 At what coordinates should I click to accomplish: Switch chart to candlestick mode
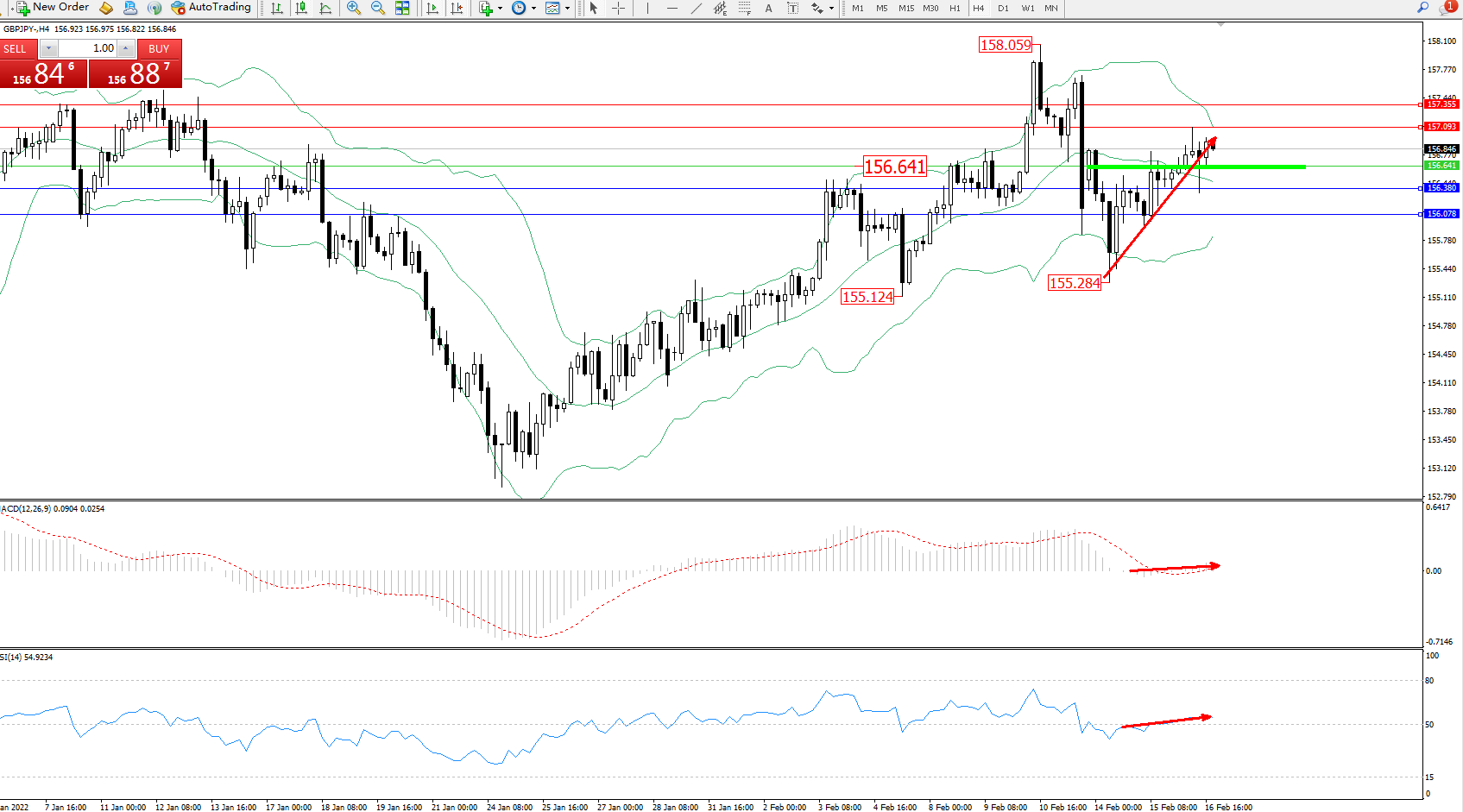301,8
